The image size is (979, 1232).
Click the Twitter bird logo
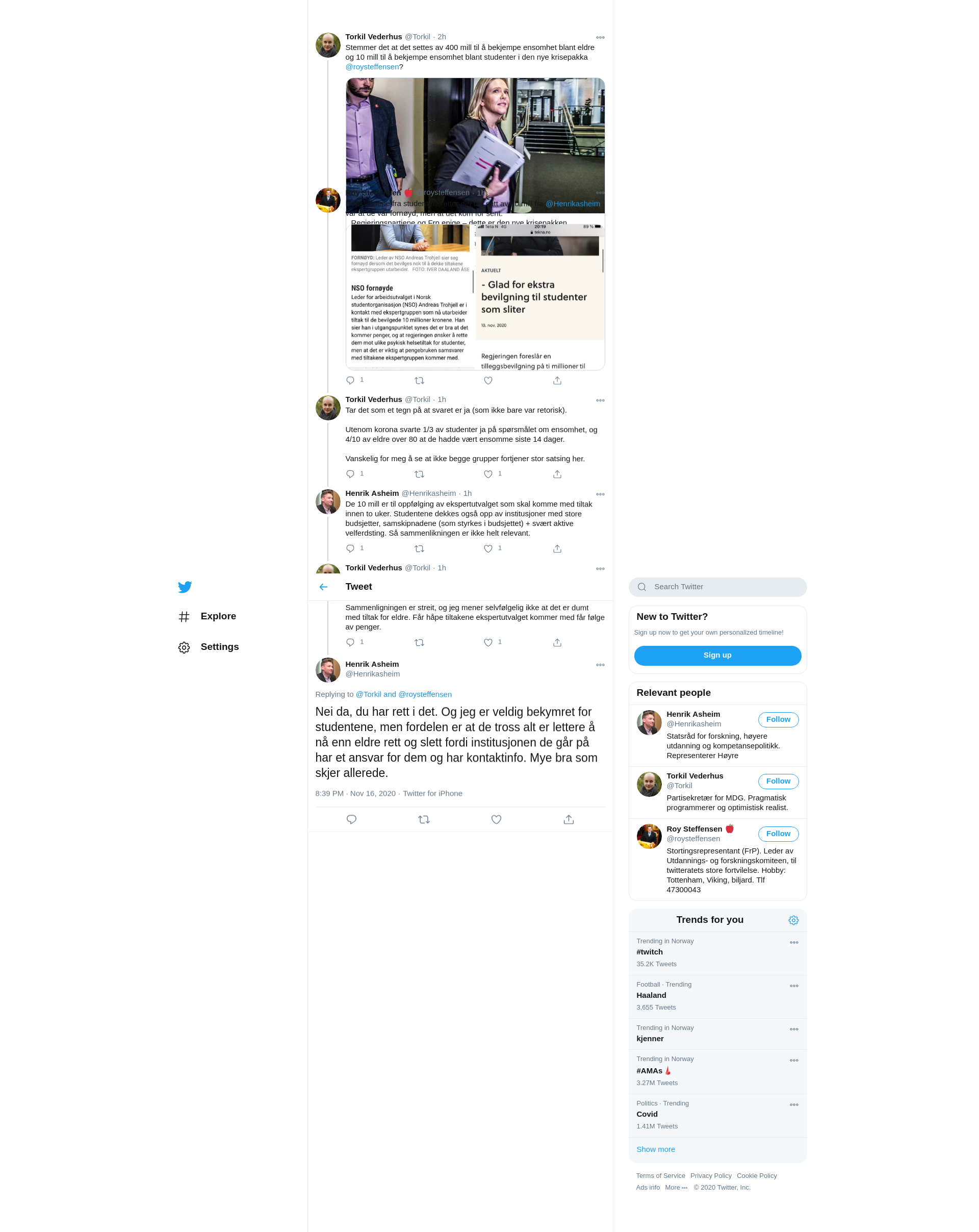click(185, 587)
